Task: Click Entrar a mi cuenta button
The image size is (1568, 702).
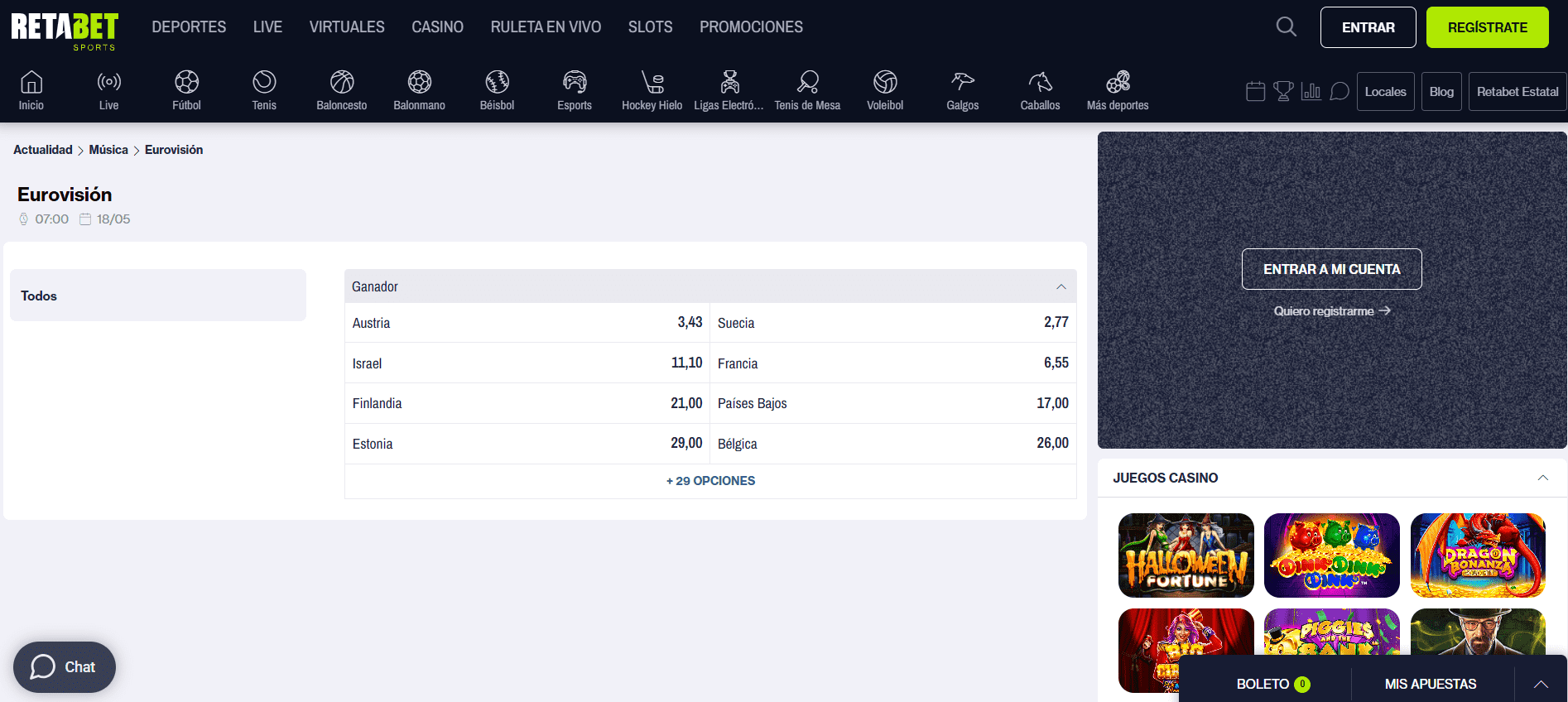Action: pyautogui.click(x=1331, y=269)
